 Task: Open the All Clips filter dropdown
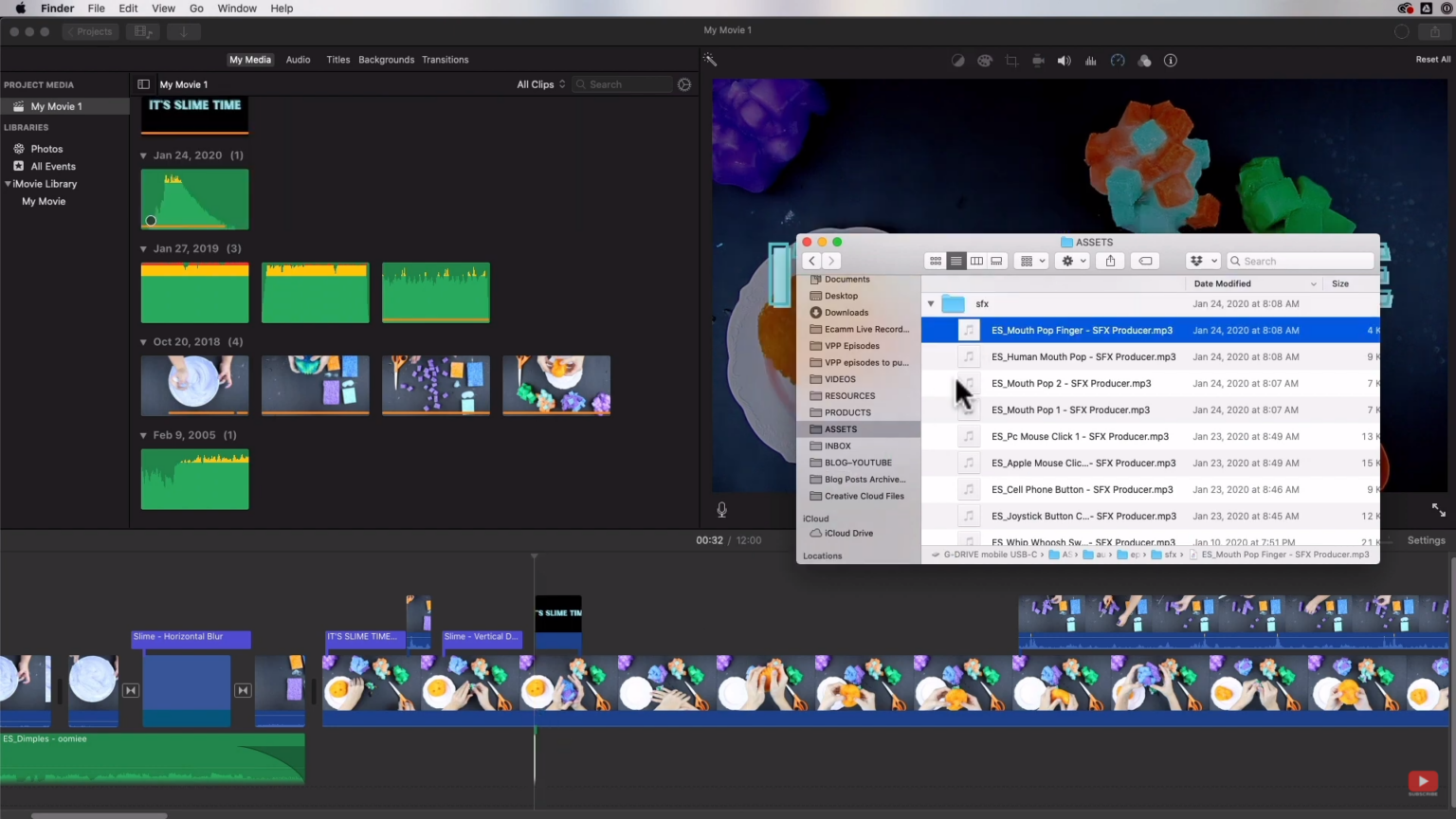[x=539, y=83]
